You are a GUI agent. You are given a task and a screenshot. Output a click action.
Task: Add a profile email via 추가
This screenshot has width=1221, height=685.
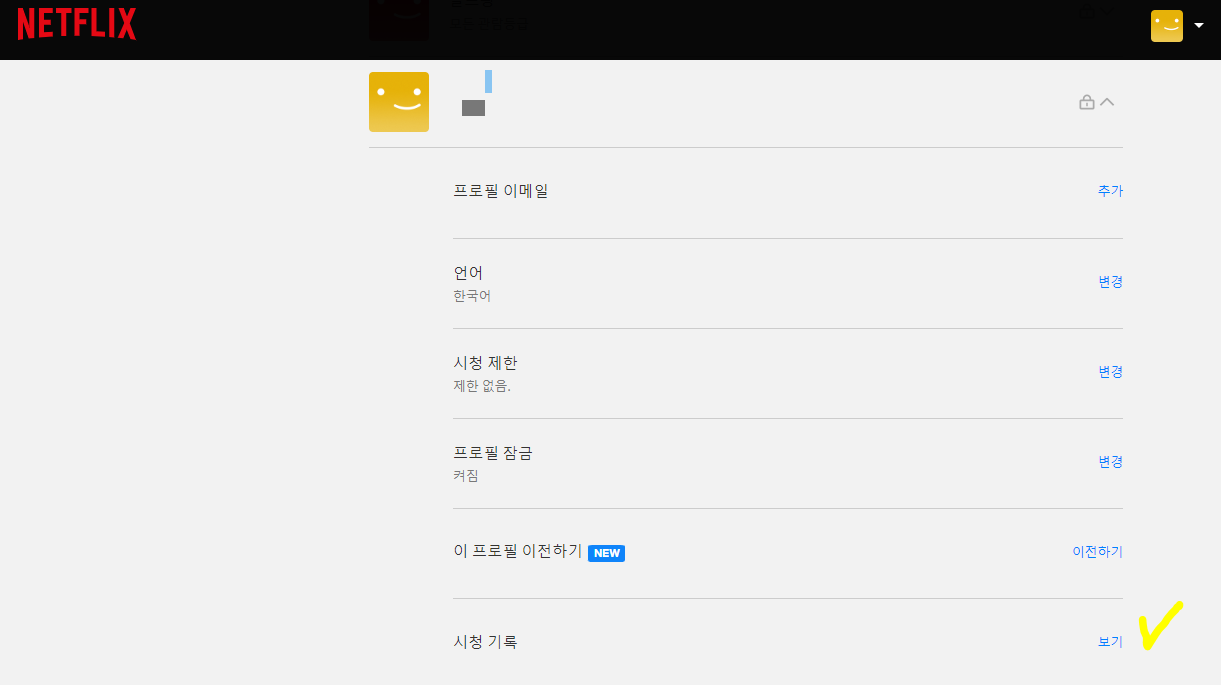(x=1110, y=190)
